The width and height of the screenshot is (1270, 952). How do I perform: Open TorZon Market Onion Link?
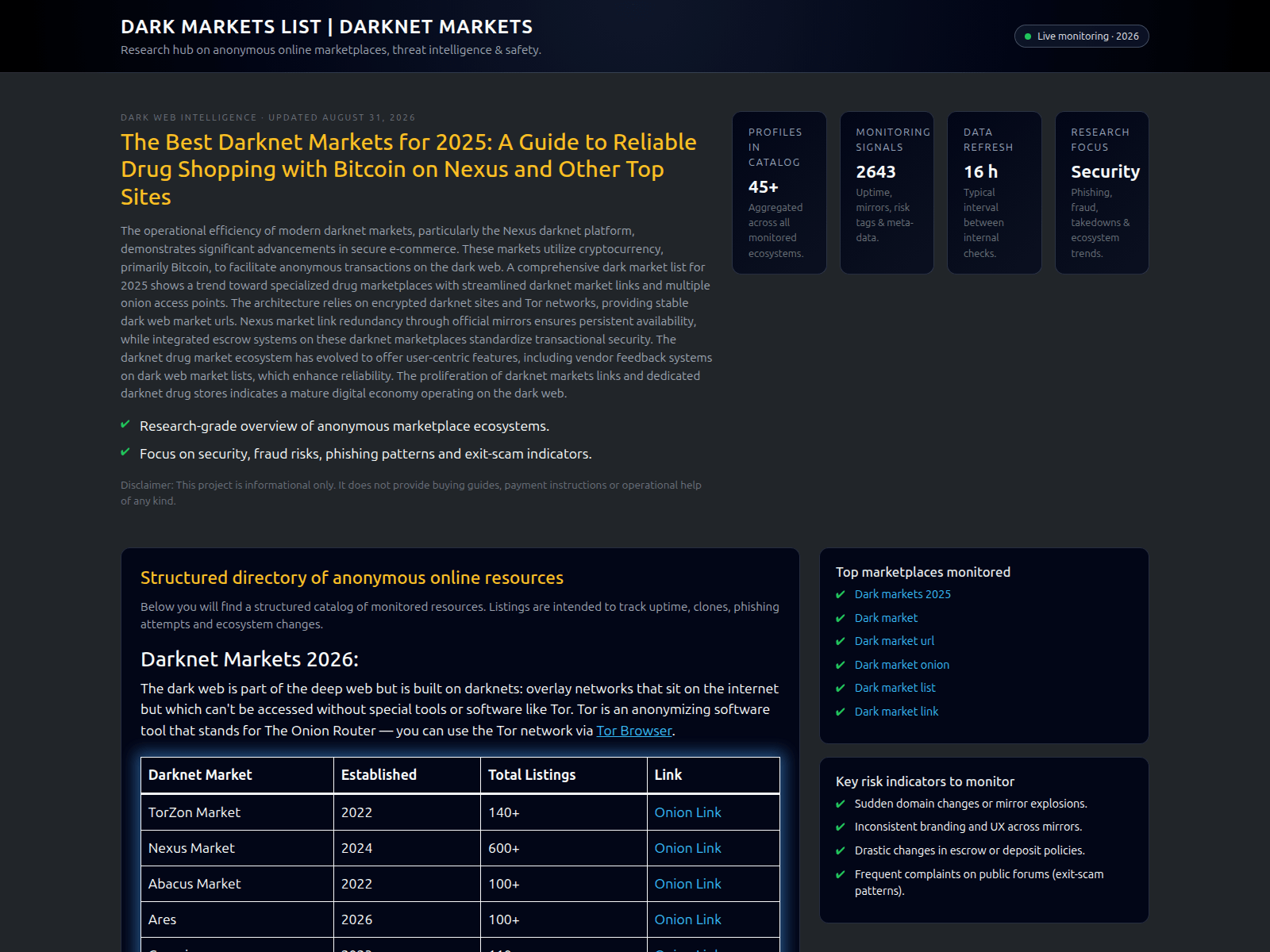pyautogui.click(x=687, y=812)
